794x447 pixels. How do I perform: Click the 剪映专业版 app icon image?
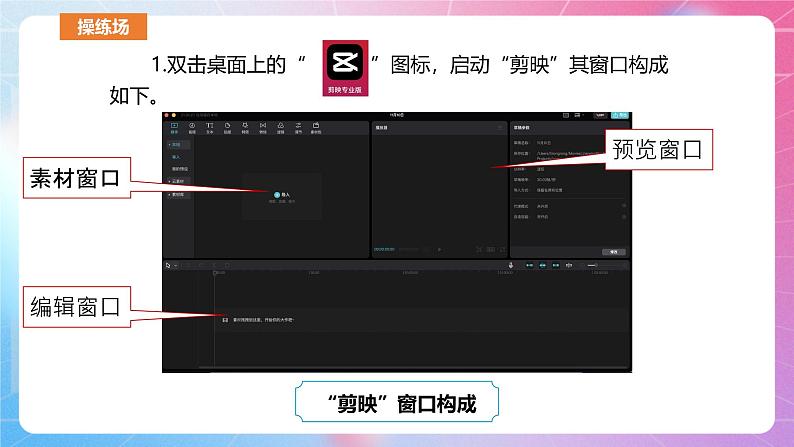345,68
